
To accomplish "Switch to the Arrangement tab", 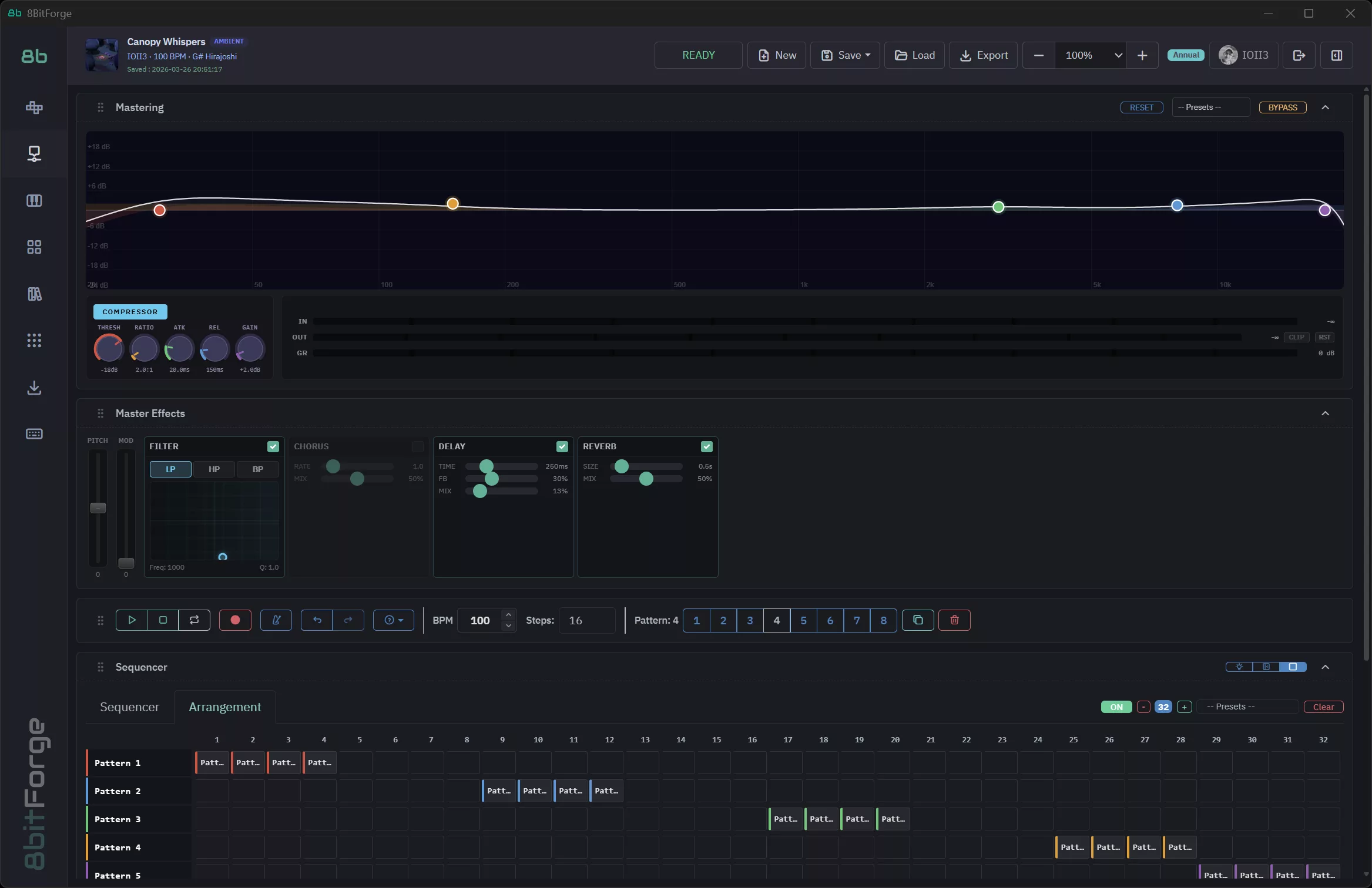I will tap(225, 707).
